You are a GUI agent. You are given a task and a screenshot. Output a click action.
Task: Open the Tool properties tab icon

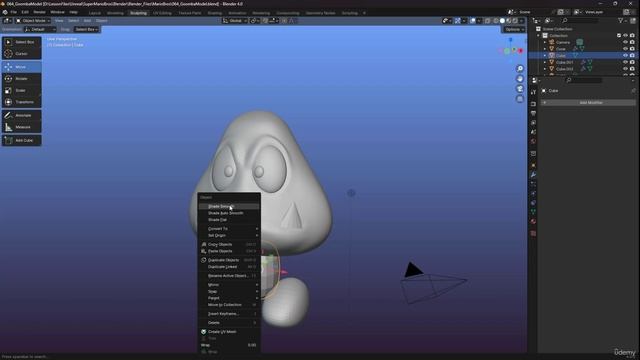click(x=533, y=93)
